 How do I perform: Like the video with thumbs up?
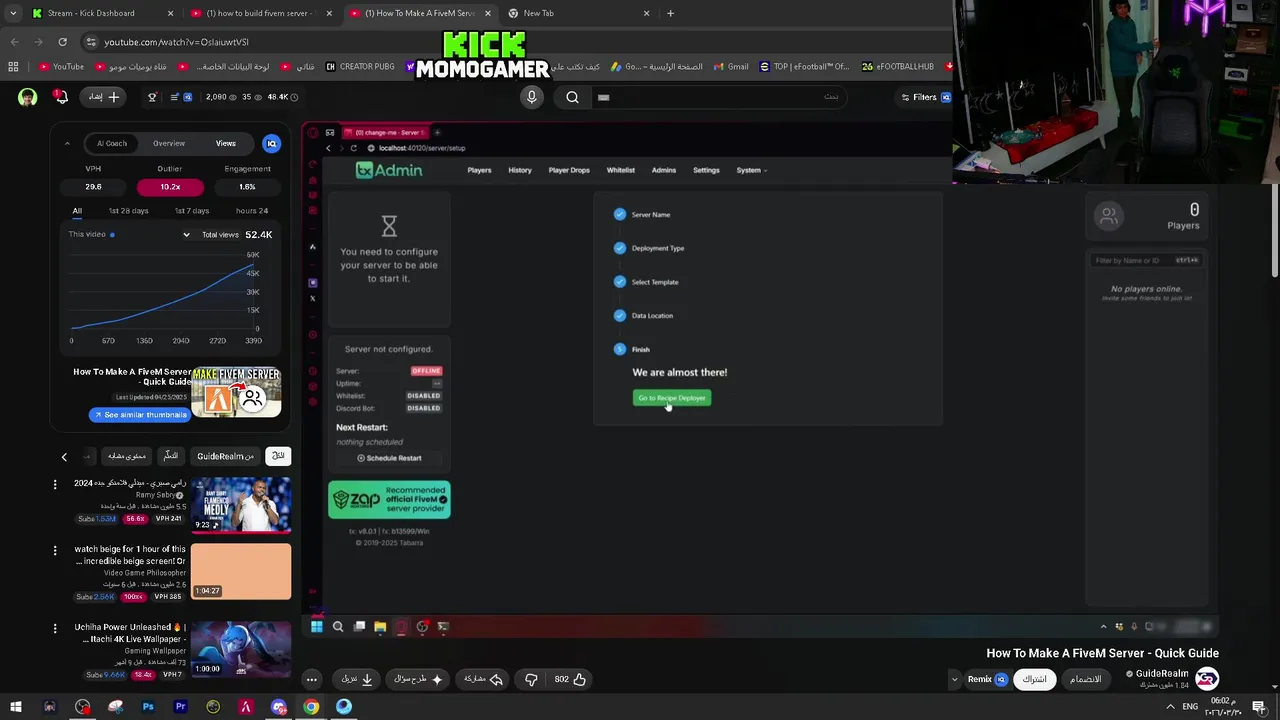pos(570,679)
